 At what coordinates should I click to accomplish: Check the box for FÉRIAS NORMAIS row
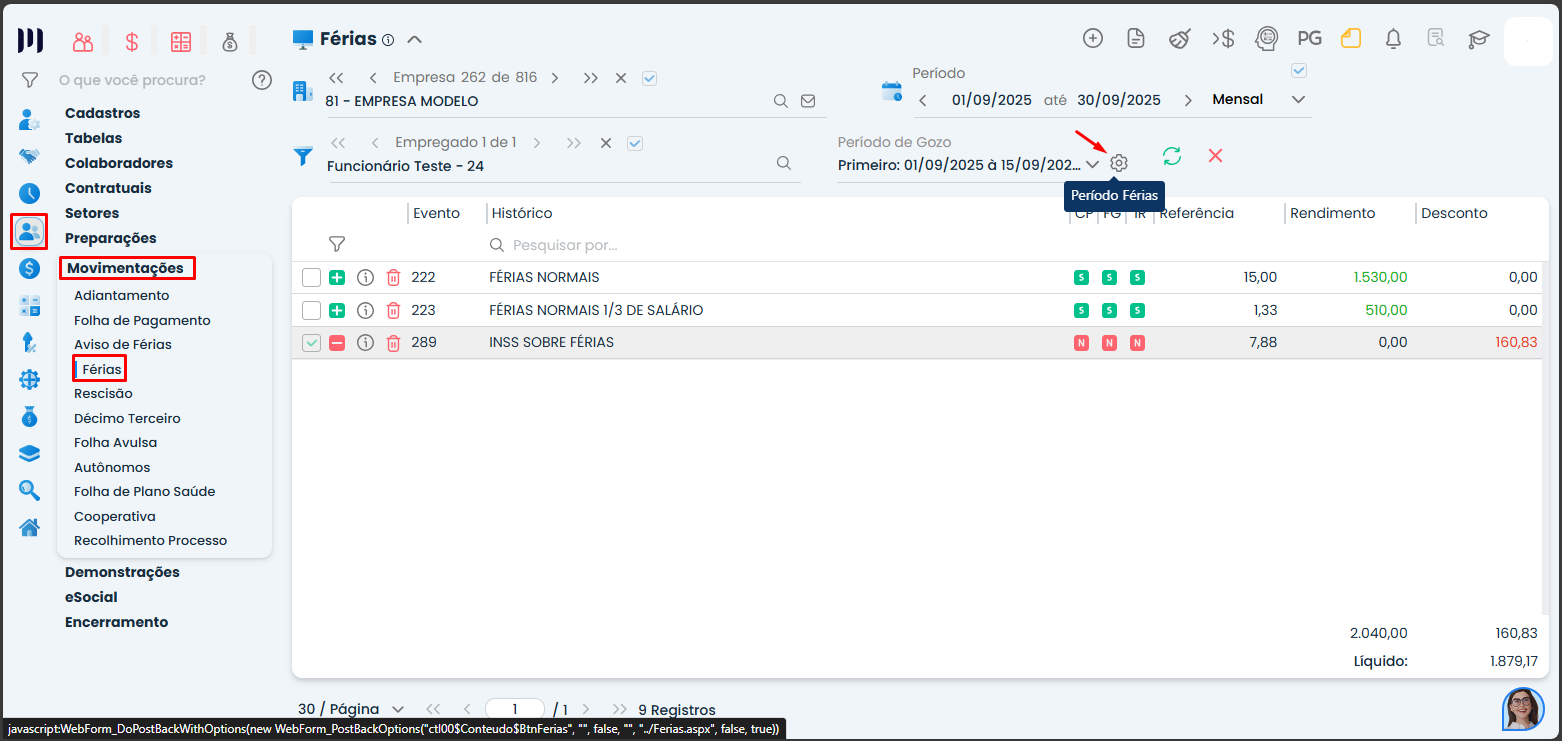[312, 278]
